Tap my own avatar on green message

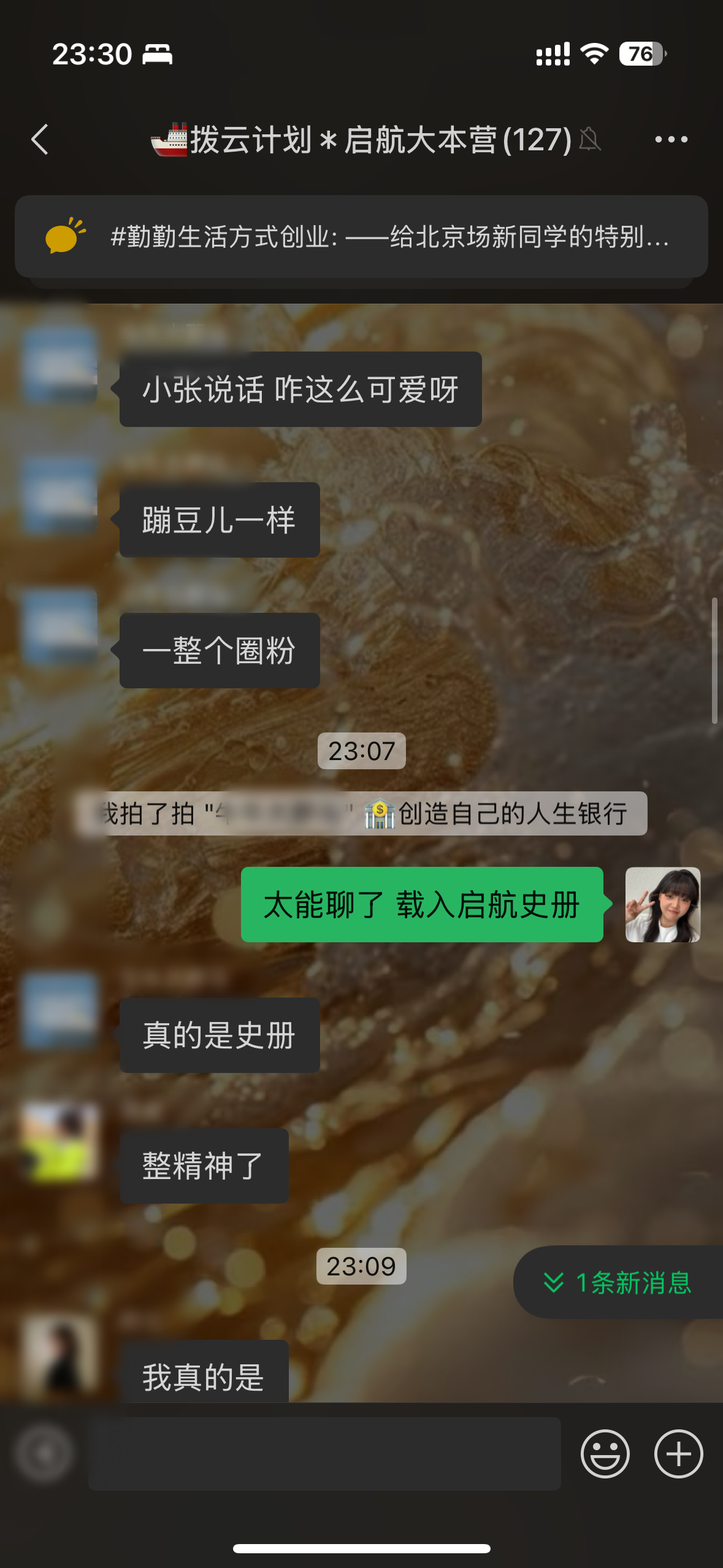662,904
